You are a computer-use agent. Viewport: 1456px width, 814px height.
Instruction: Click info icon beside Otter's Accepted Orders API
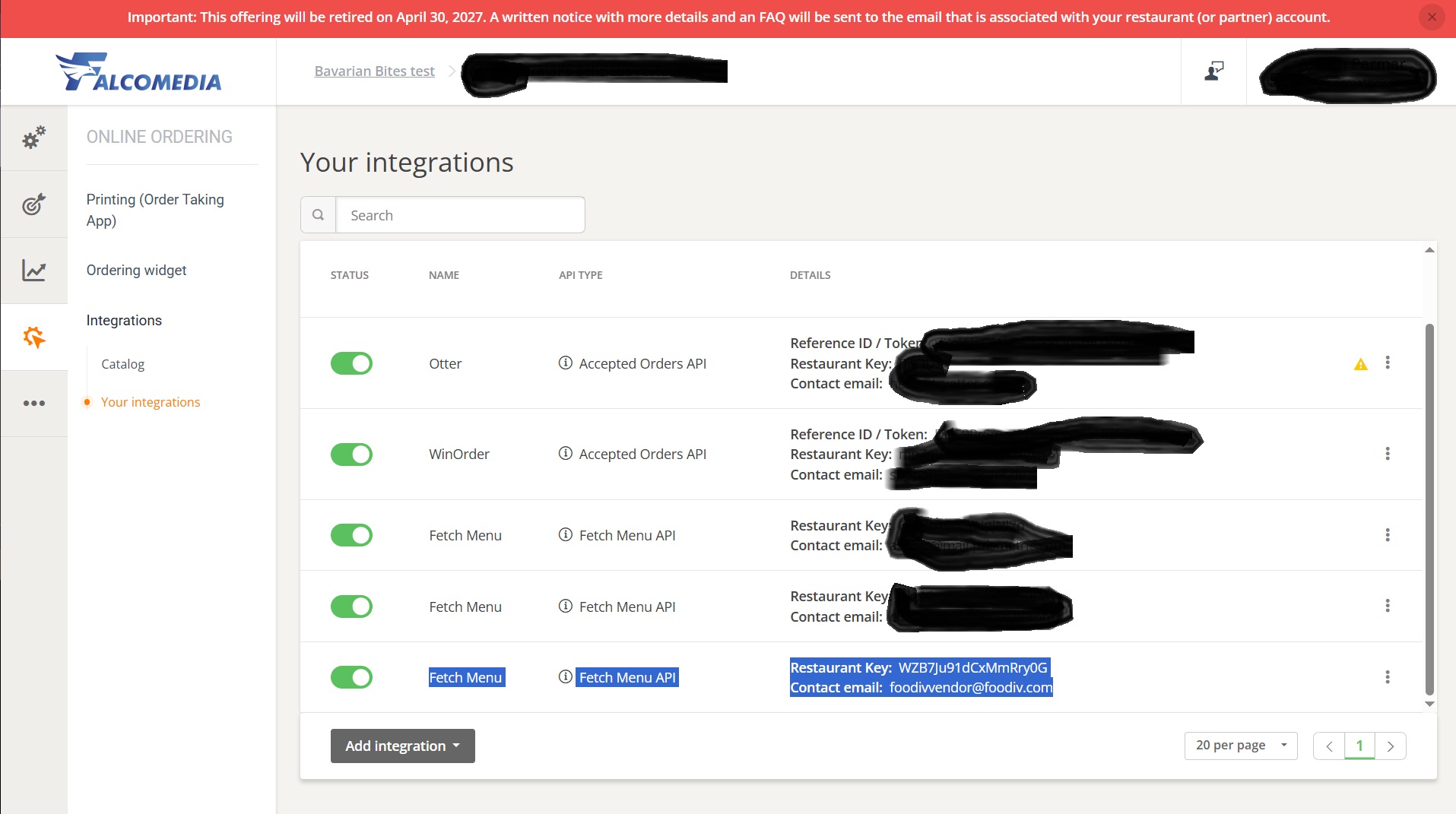(566, 363)
